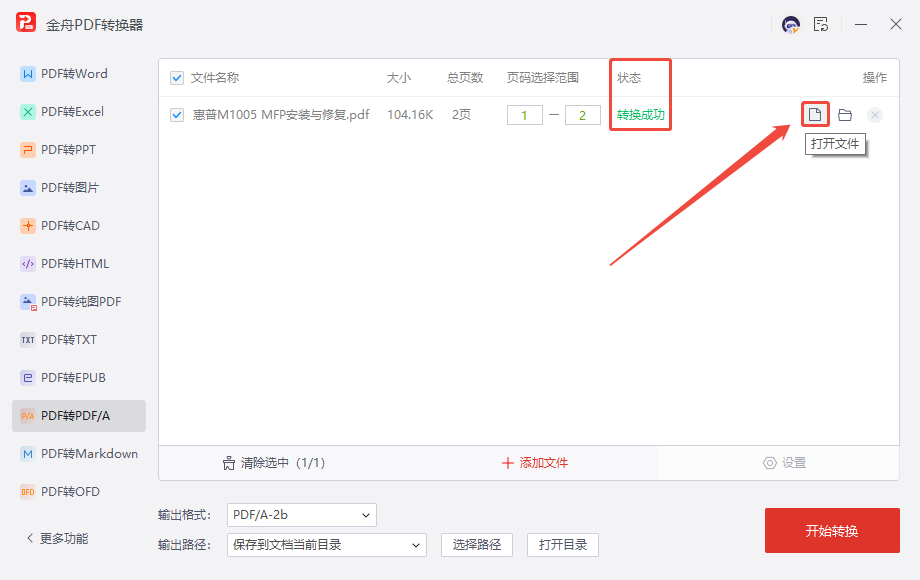The image size is (920, 580).
Task: Click 添加文件 label to add files
Action: coord(543,463)
